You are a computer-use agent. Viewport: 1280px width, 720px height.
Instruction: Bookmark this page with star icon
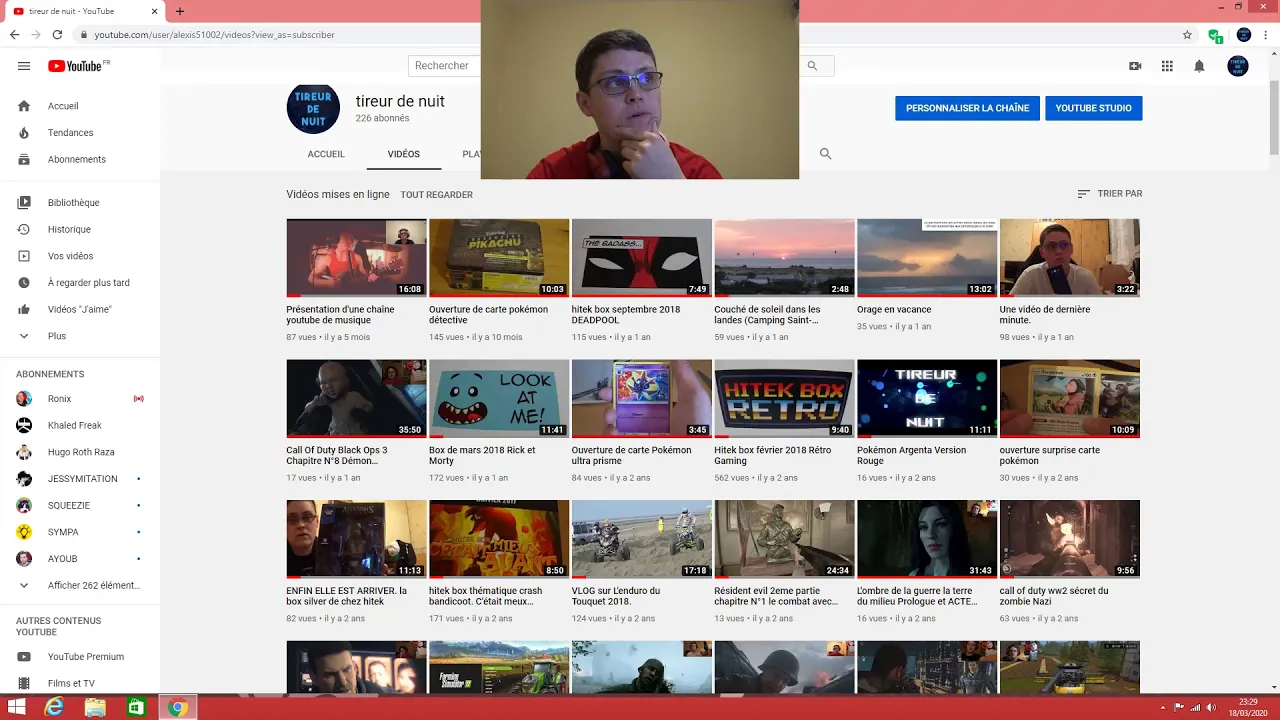(x=1187, y=34)
